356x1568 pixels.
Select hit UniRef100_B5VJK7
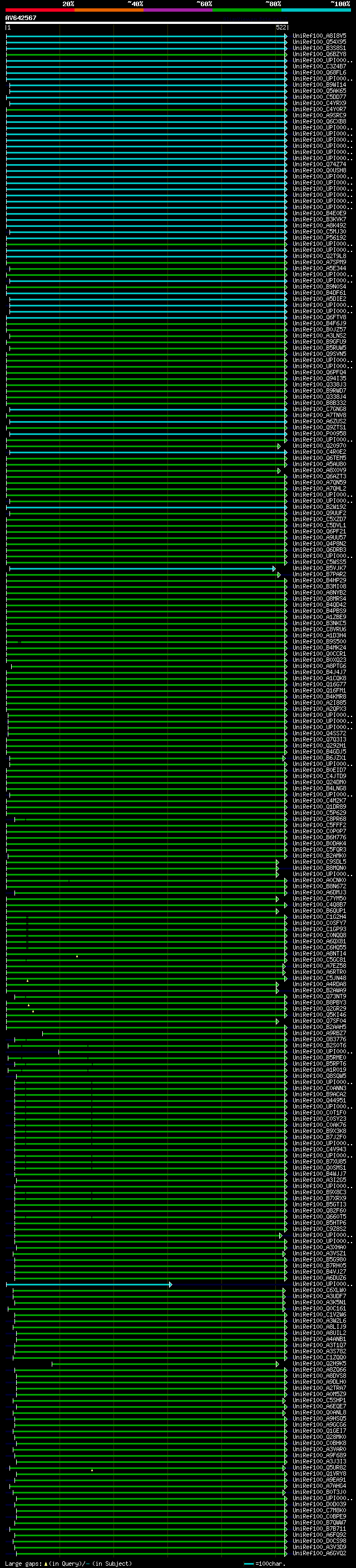(x=319, y=568)
